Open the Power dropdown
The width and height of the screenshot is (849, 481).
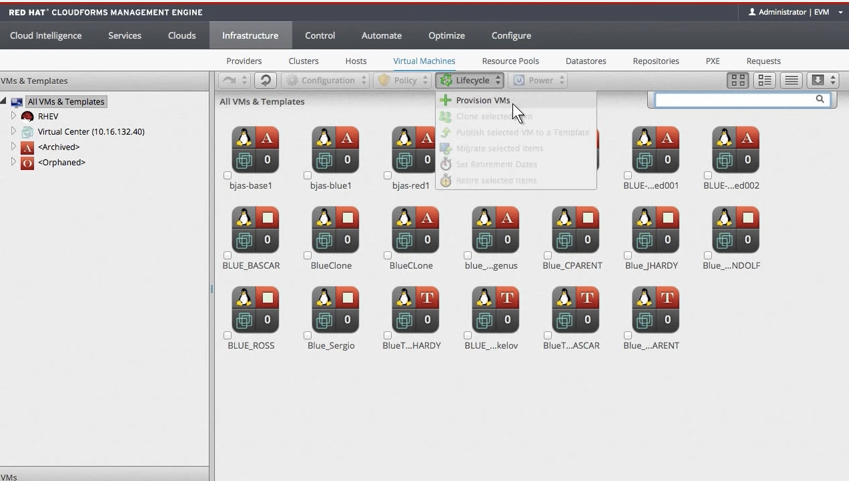[539, 80]
